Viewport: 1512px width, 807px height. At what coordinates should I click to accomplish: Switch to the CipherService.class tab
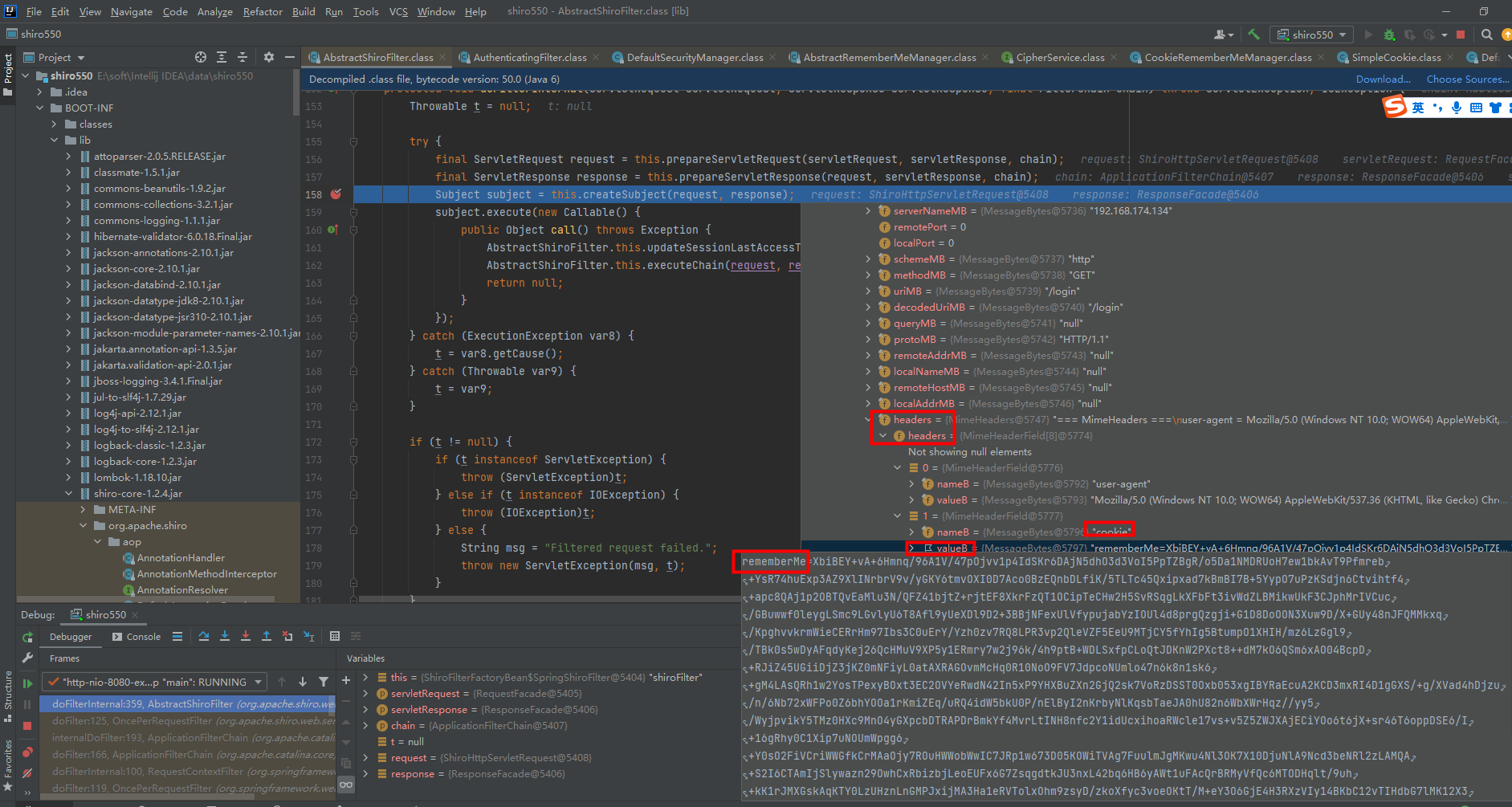(1060, 57)
